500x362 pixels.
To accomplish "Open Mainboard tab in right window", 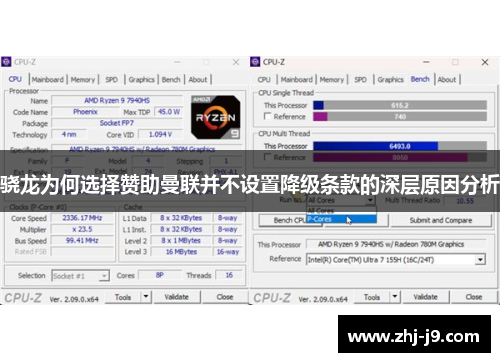I will pyautogui.click(x=297, y=80).
